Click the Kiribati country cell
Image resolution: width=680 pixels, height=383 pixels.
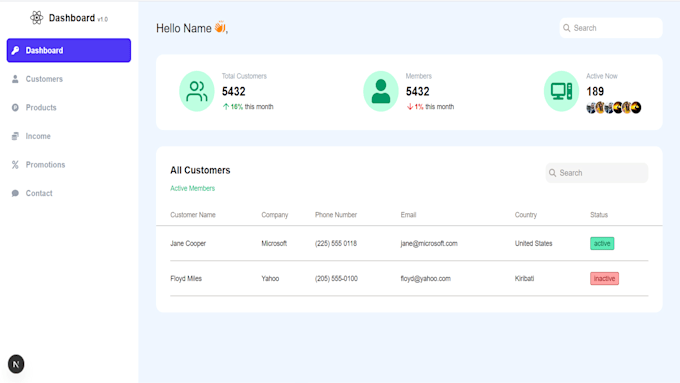point(524,278)
